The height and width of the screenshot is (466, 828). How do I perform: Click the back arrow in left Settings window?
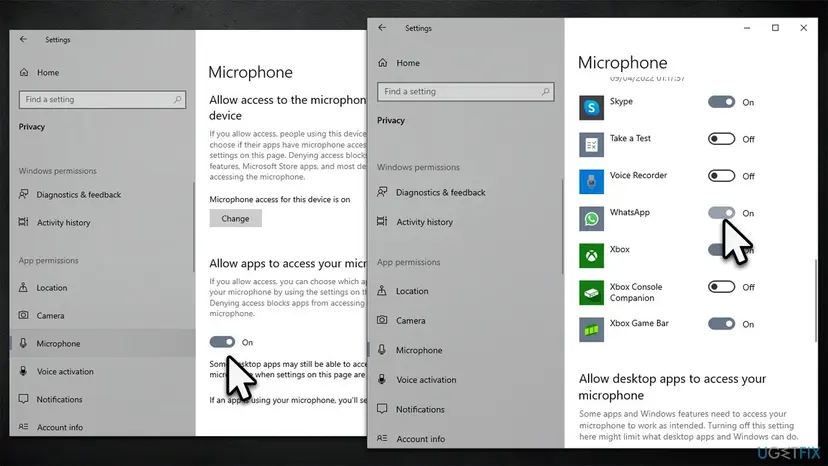tap(23, 39)
